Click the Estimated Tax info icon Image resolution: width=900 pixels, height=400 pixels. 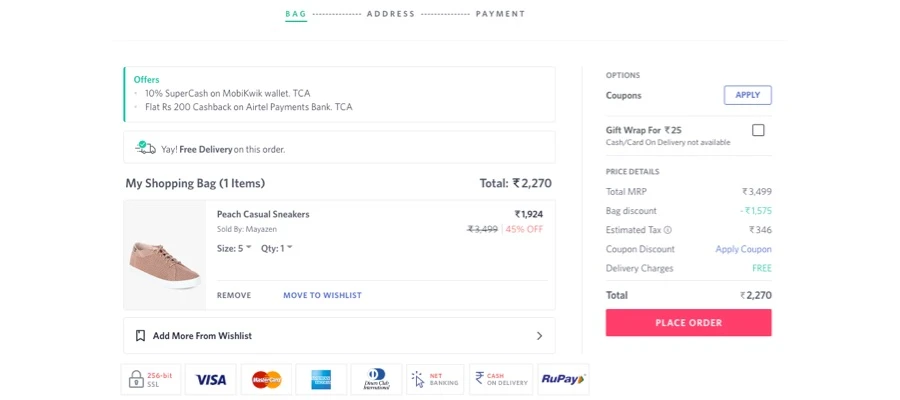(x=668, y=230)
